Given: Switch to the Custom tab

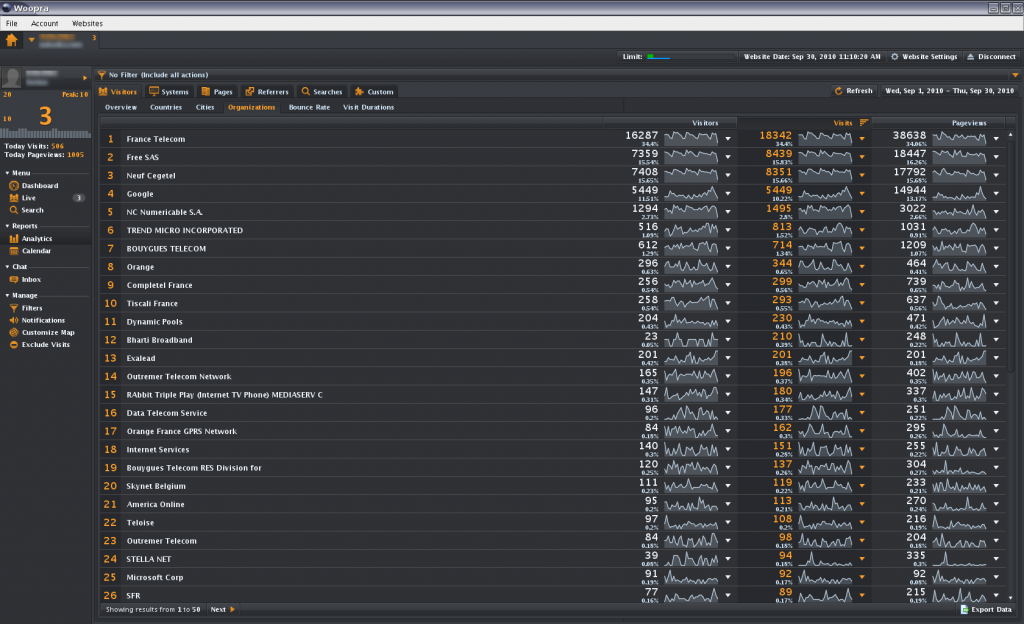Looking at the screenshot, I should pyautogui.click(x=374, y=91).
